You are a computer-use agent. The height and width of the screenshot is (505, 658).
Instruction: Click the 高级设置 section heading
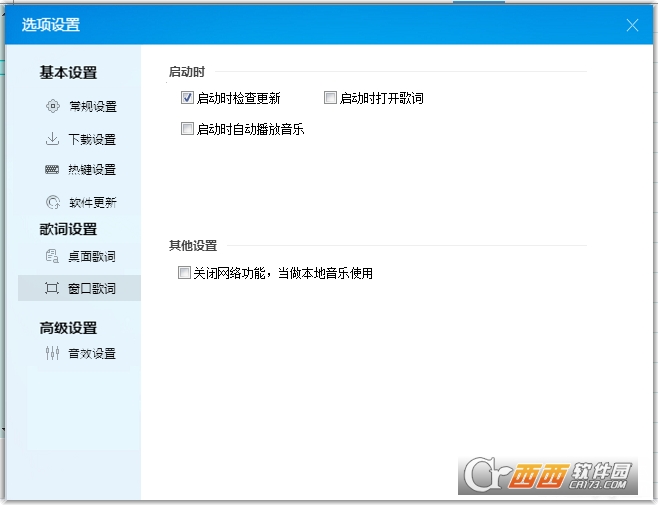click(x=68, y=328)
